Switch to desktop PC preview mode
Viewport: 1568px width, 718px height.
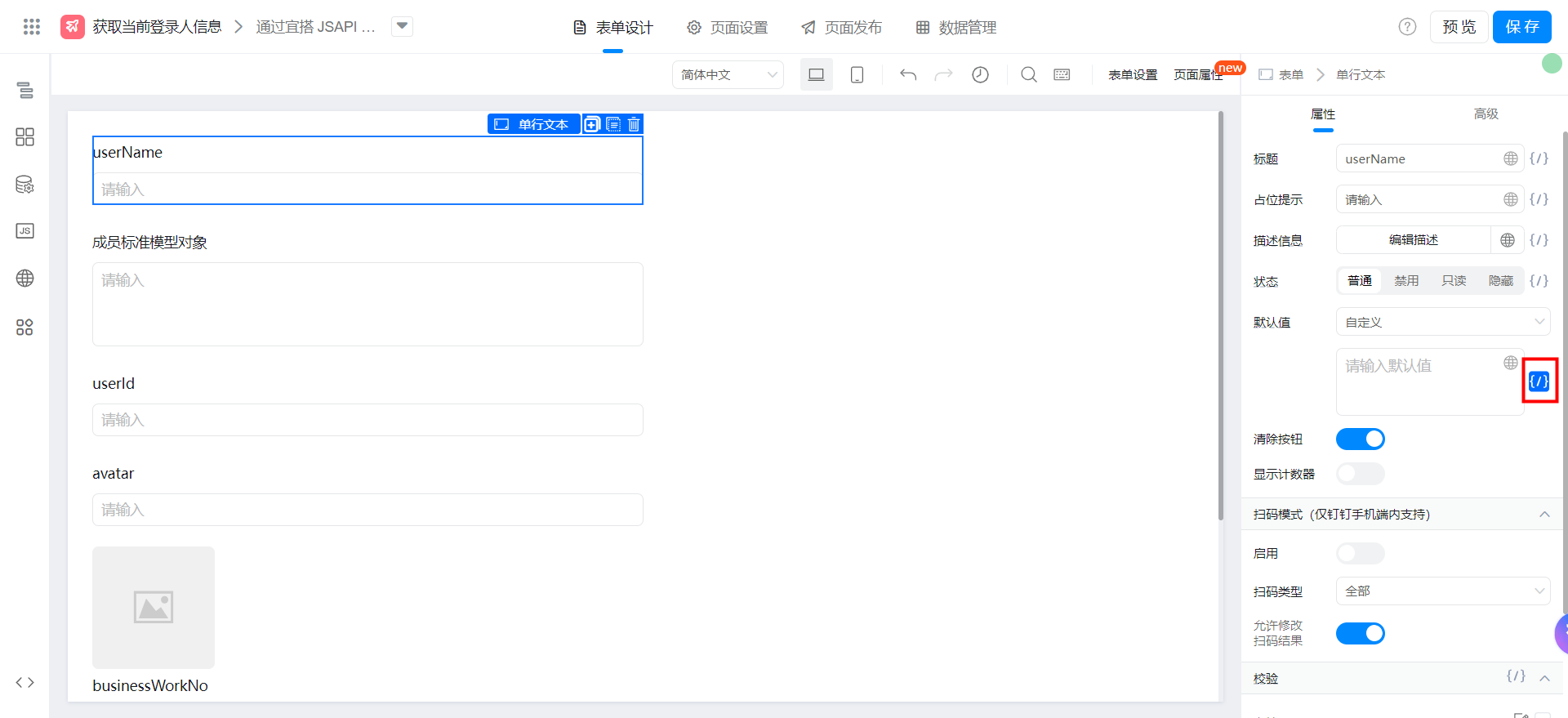click(x=816, y=74)
